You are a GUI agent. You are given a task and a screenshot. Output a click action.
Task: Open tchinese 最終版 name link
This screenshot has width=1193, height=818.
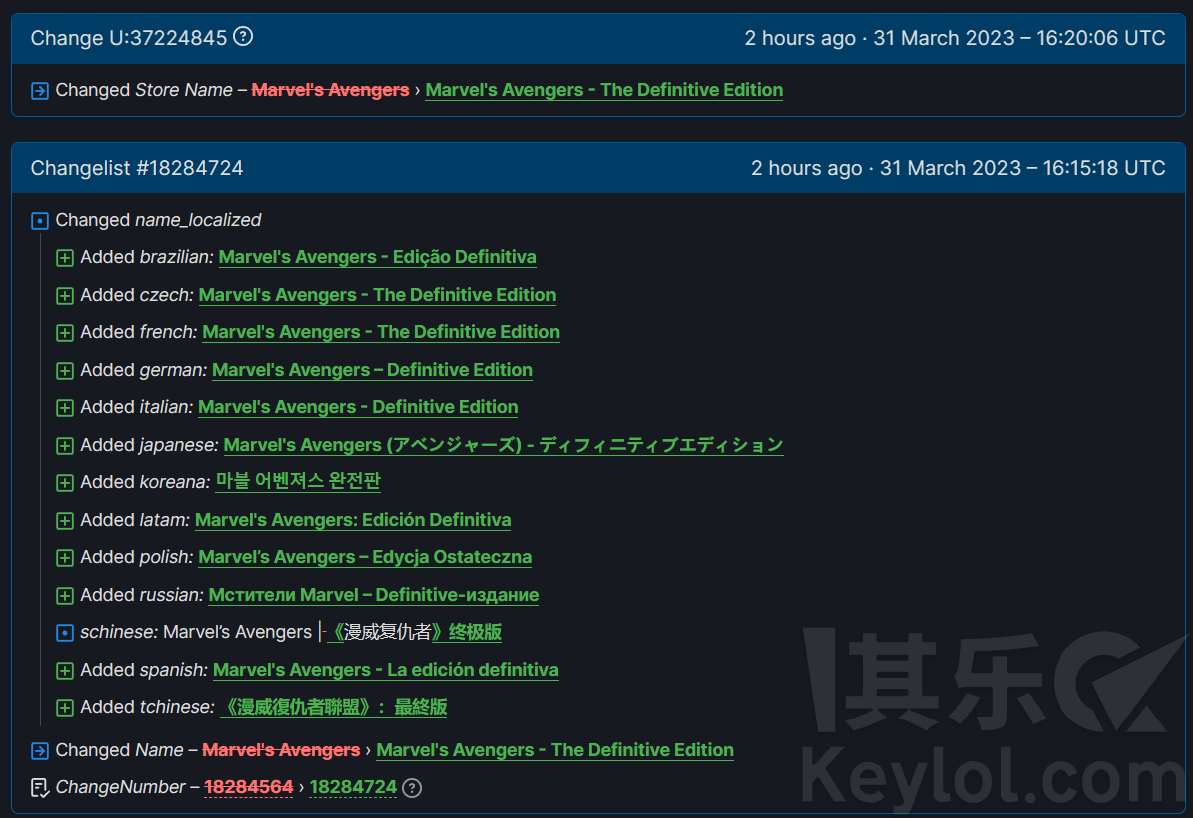point(334,707)
